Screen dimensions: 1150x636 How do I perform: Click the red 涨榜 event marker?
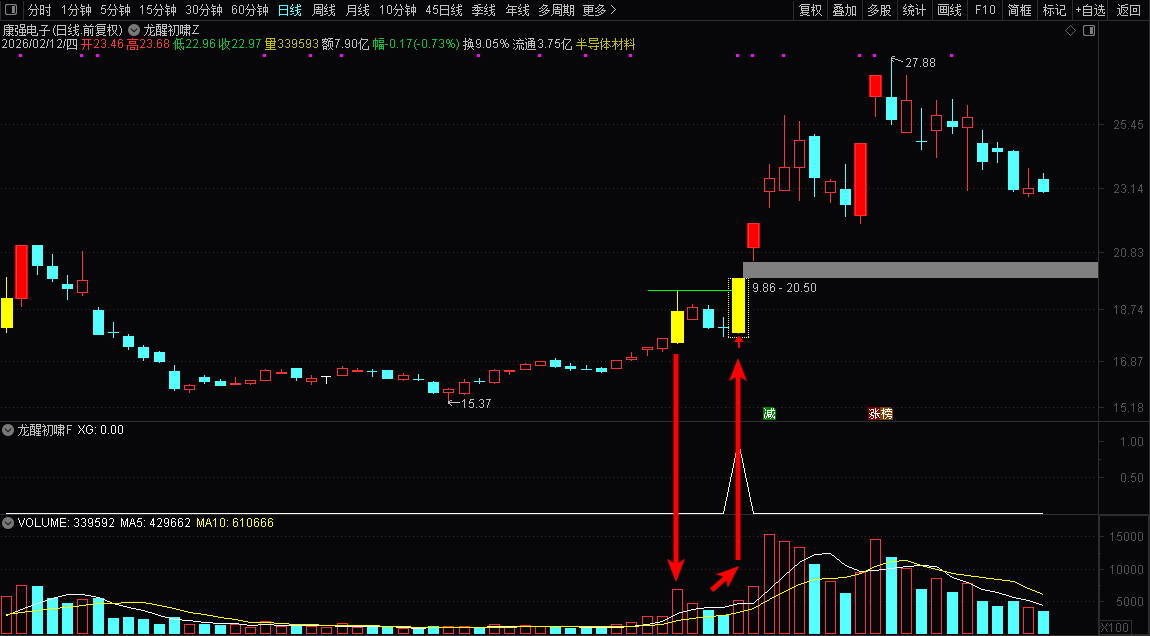pyautogui.click(x=880, y=414)
